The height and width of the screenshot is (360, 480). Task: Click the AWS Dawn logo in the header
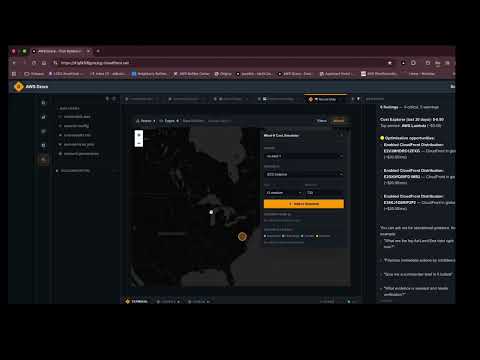tap(19, 87)
